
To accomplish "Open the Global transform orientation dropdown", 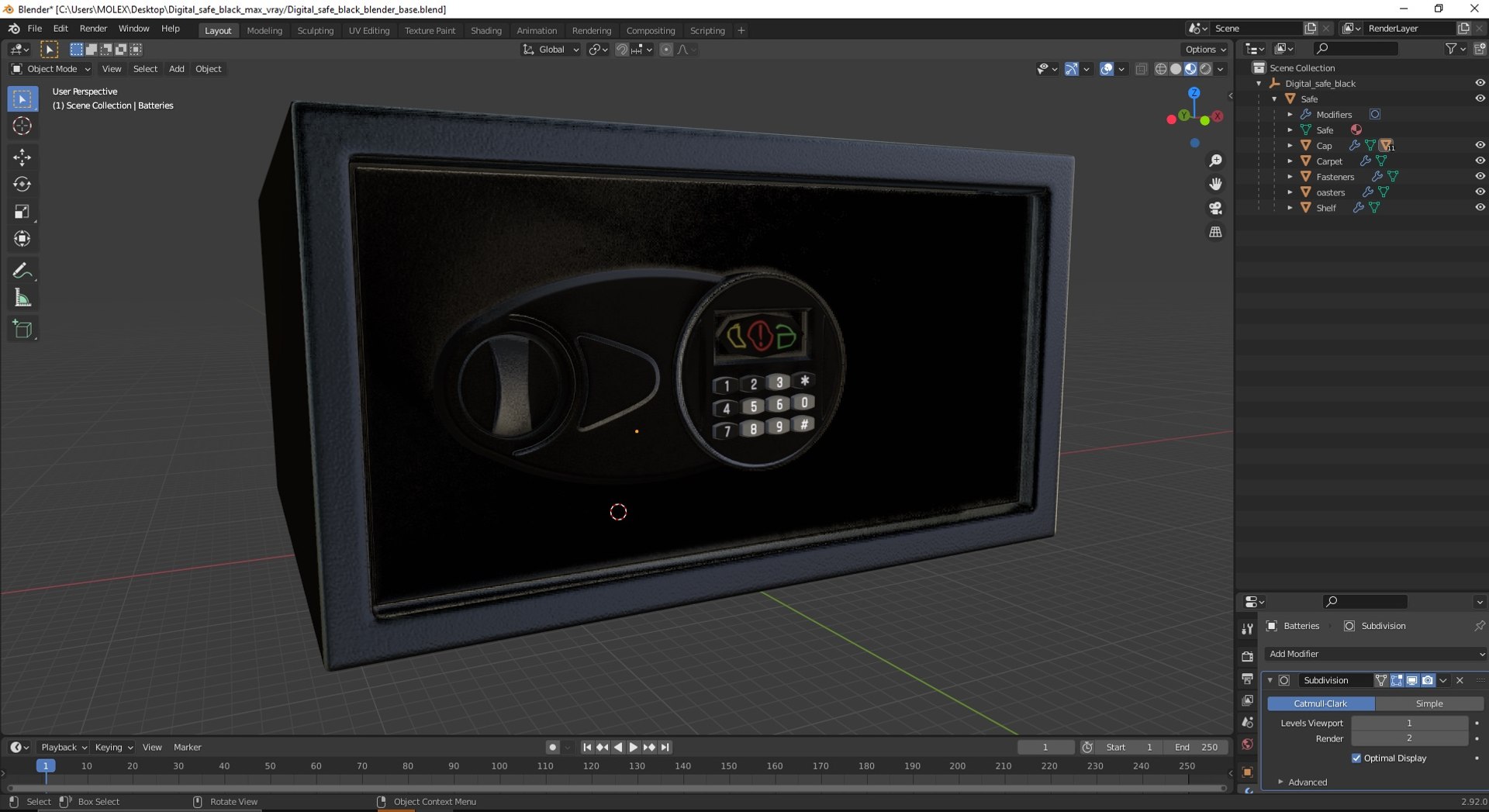I will coord(551,50).
